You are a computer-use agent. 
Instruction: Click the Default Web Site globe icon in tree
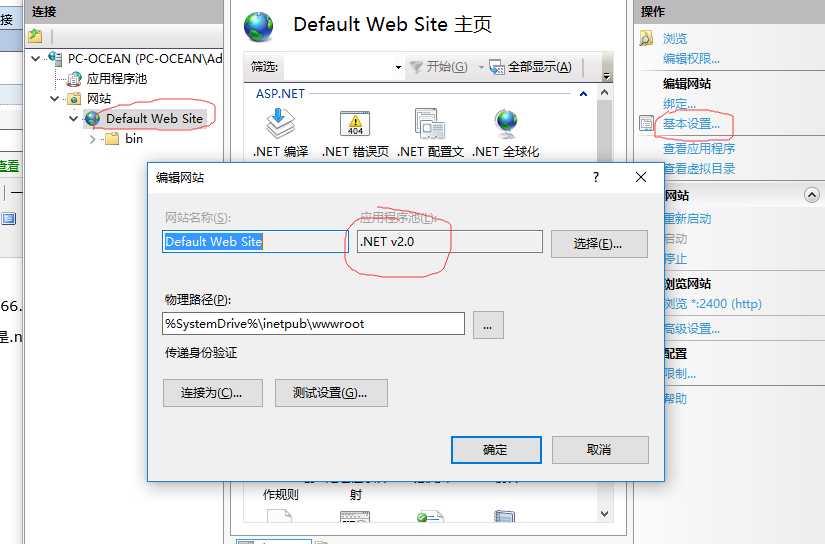pyautogui.click(x=93, y=118)
